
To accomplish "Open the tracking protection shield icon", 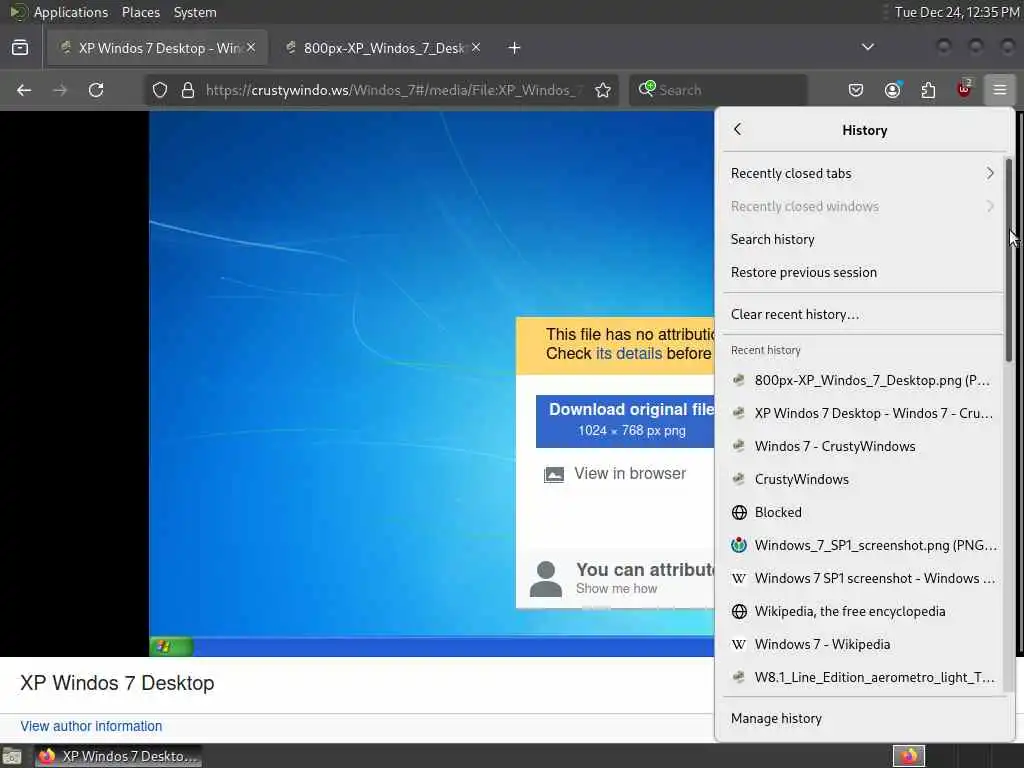I will pyautogui.click(x=160, y=90).
